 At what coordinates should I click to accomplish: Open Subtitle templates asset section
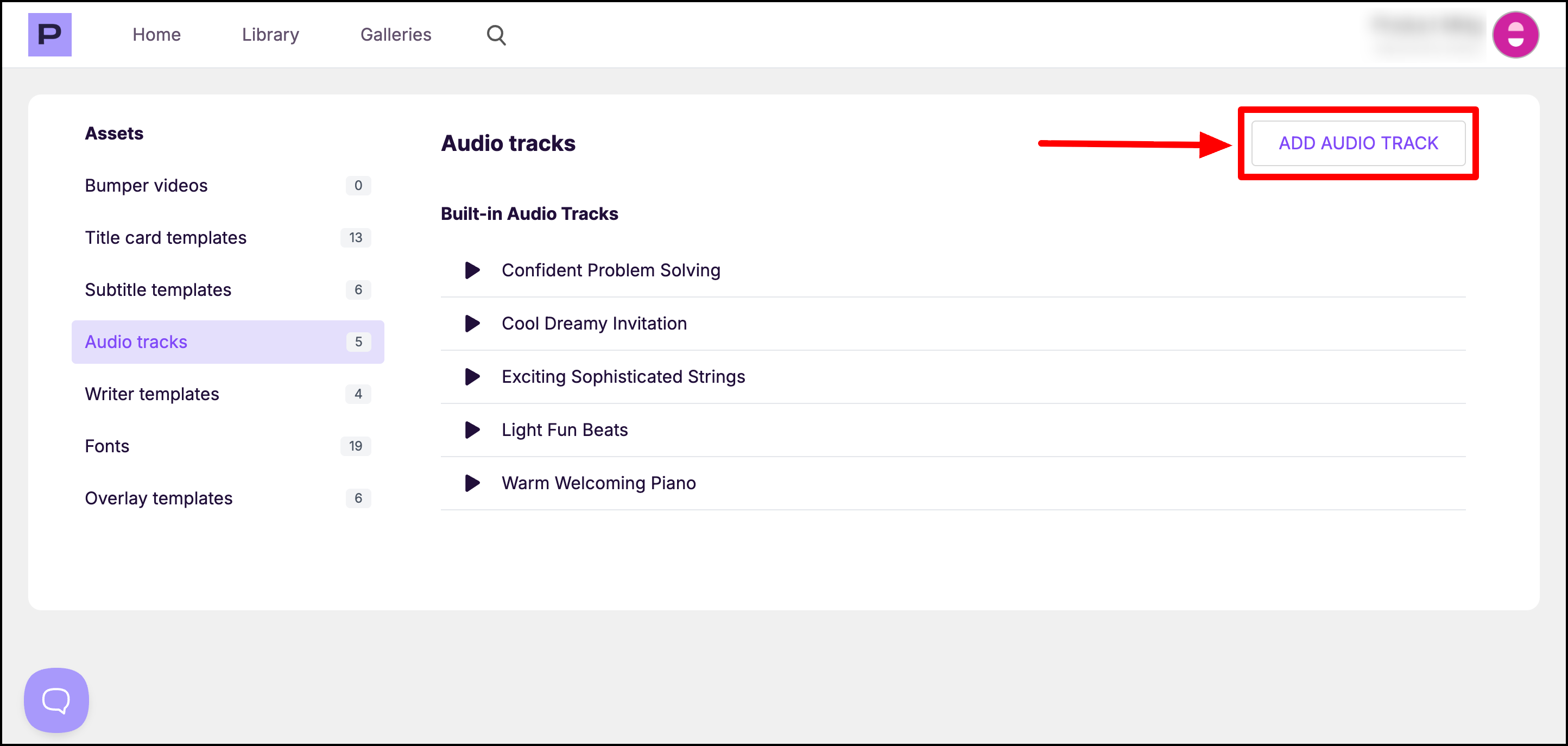click(x=157, y=289)
